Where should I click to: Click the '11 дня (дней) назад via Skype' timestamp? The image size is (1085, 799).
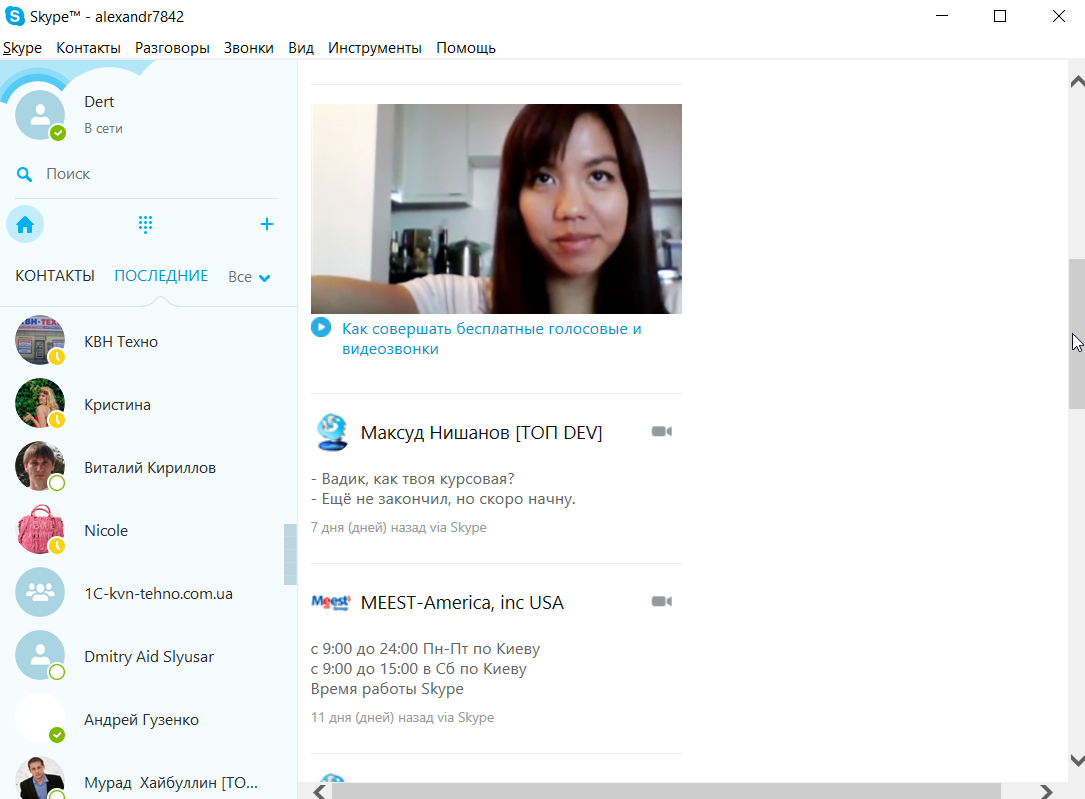pyautogui.click(x=403, y=717)
